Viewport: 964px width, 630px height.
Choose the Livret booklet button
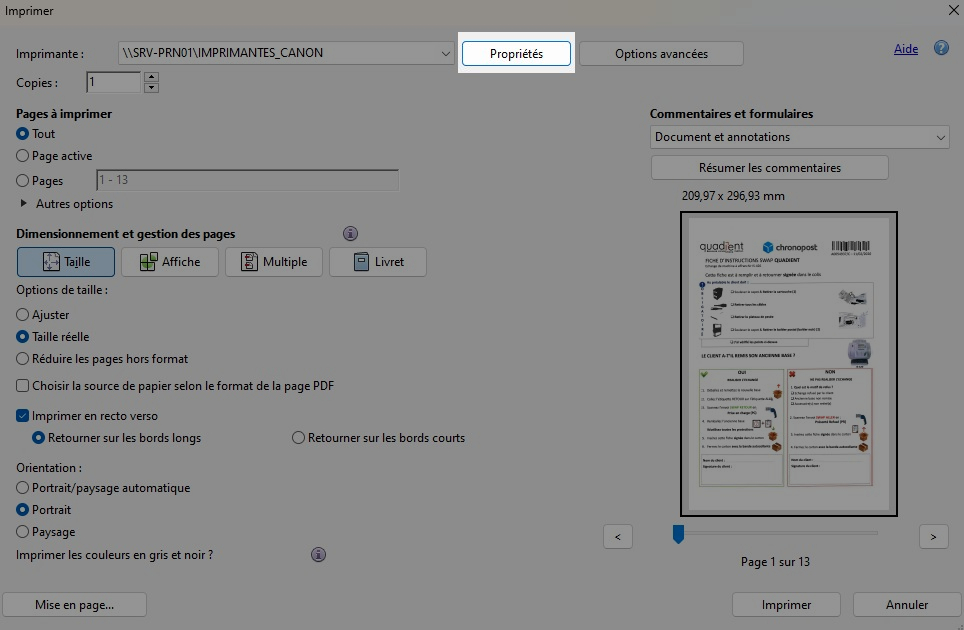[x=377, y=262]
